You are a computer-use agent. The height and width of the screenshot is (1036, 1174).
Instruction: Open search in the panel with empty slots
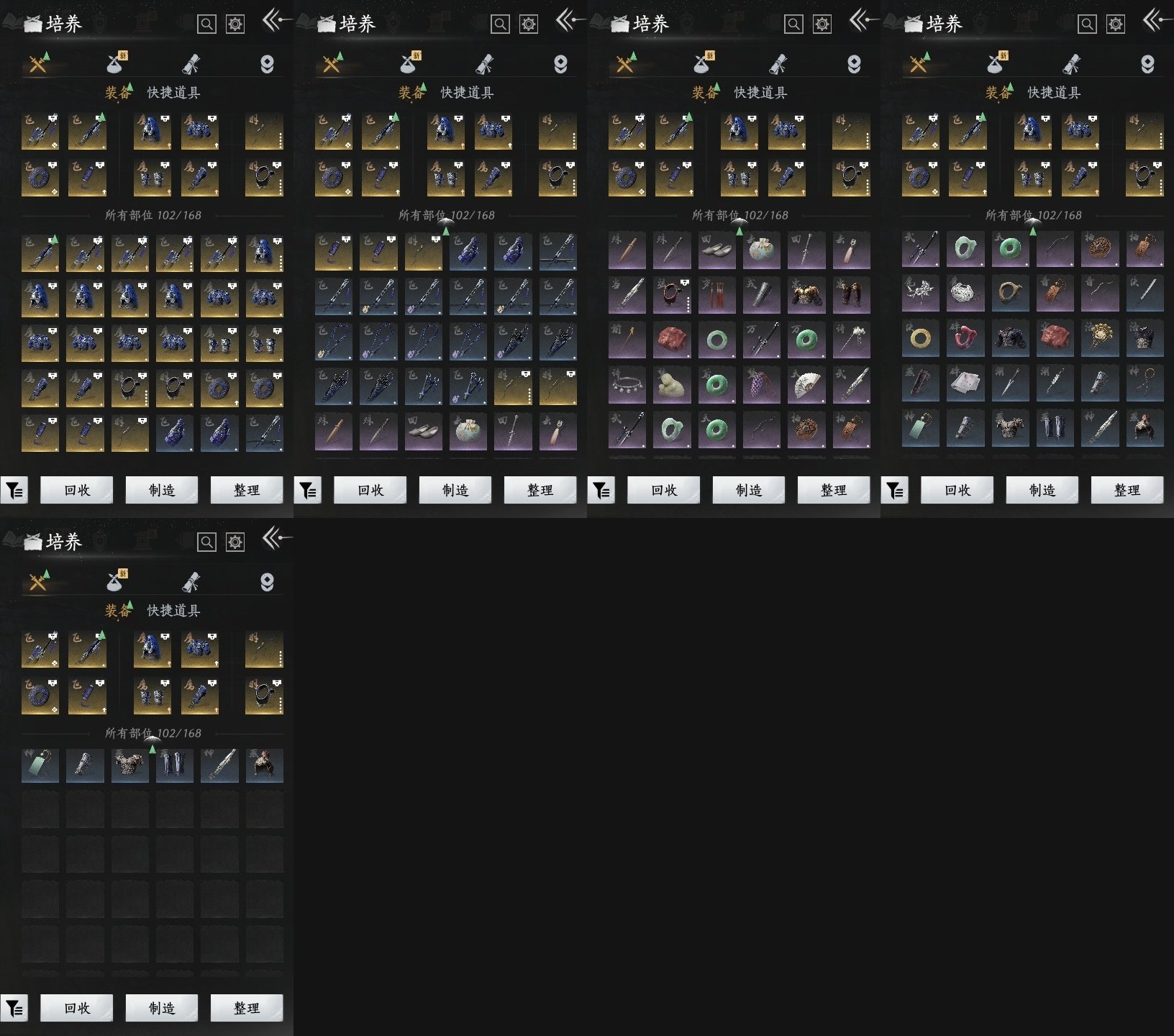[x=206, y=542]
